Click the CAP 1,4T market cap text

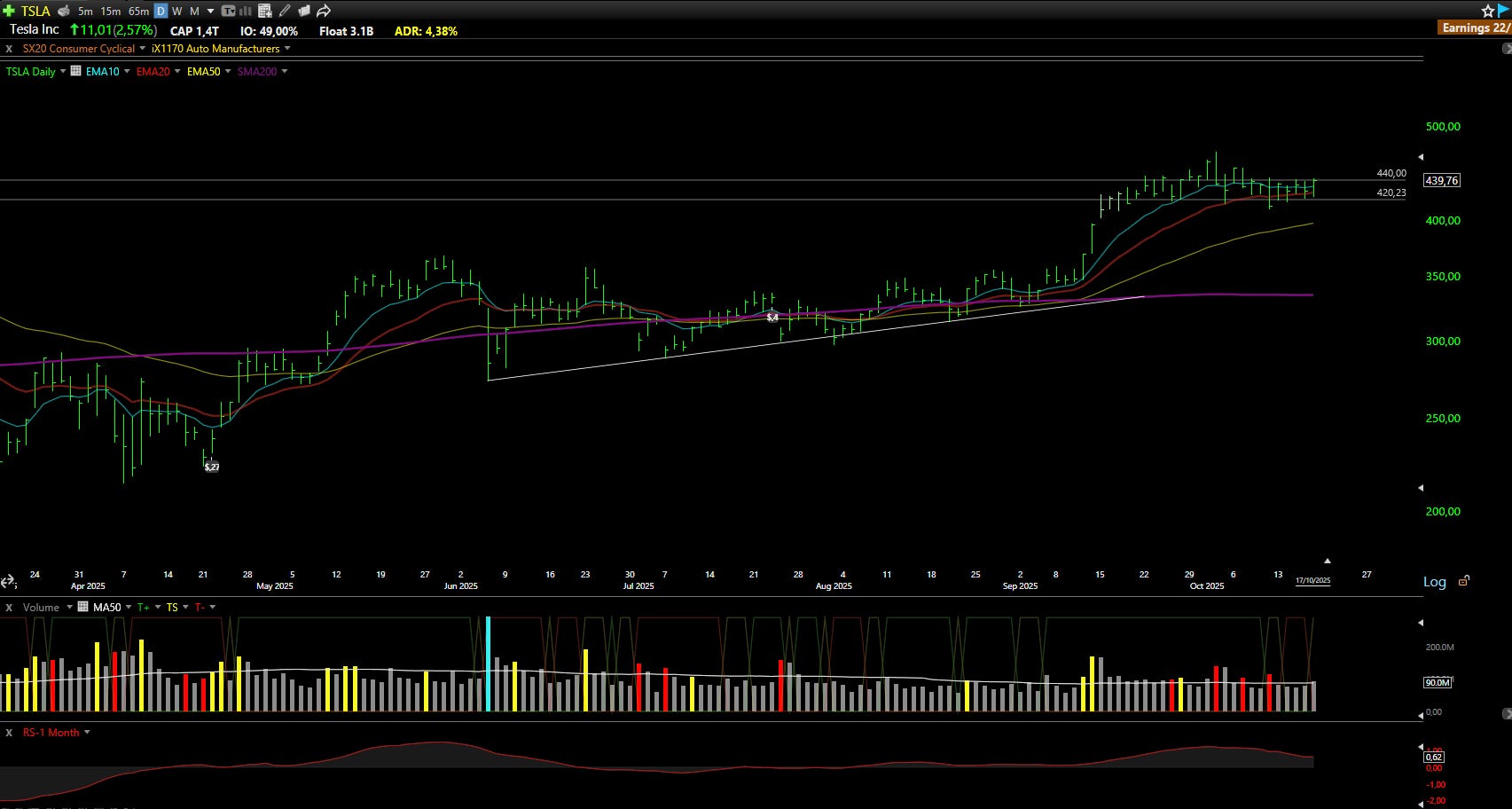click(x=194, y=31)
